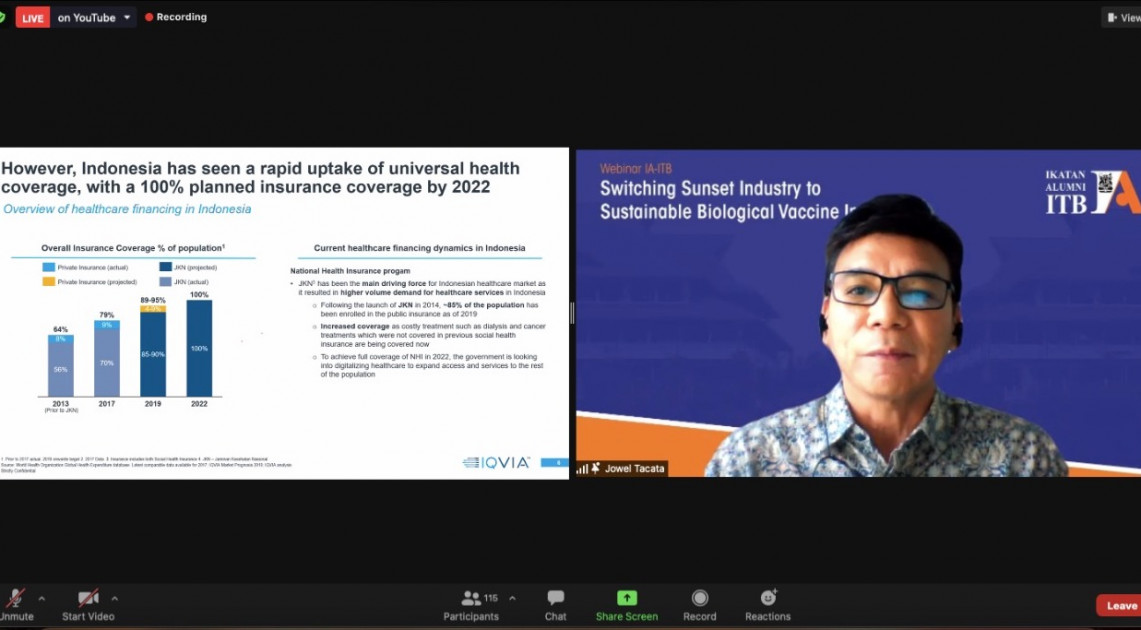
Task: Unmute the microphone
Action: pyautogui.click(x=15, y=604)
